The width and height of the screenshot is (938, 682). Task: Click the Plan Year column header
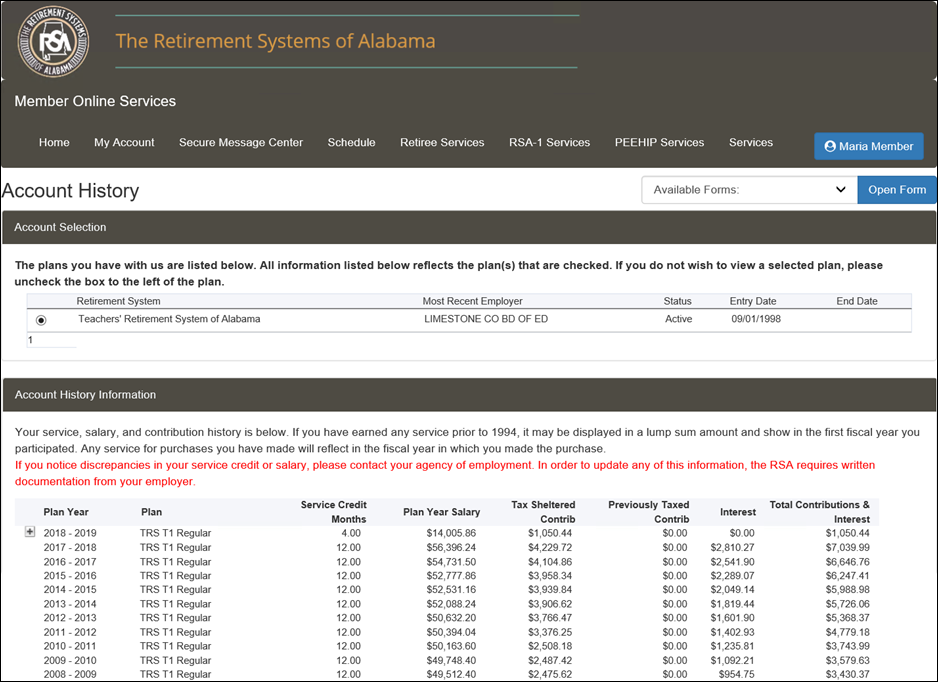click(x=66, y=512)
